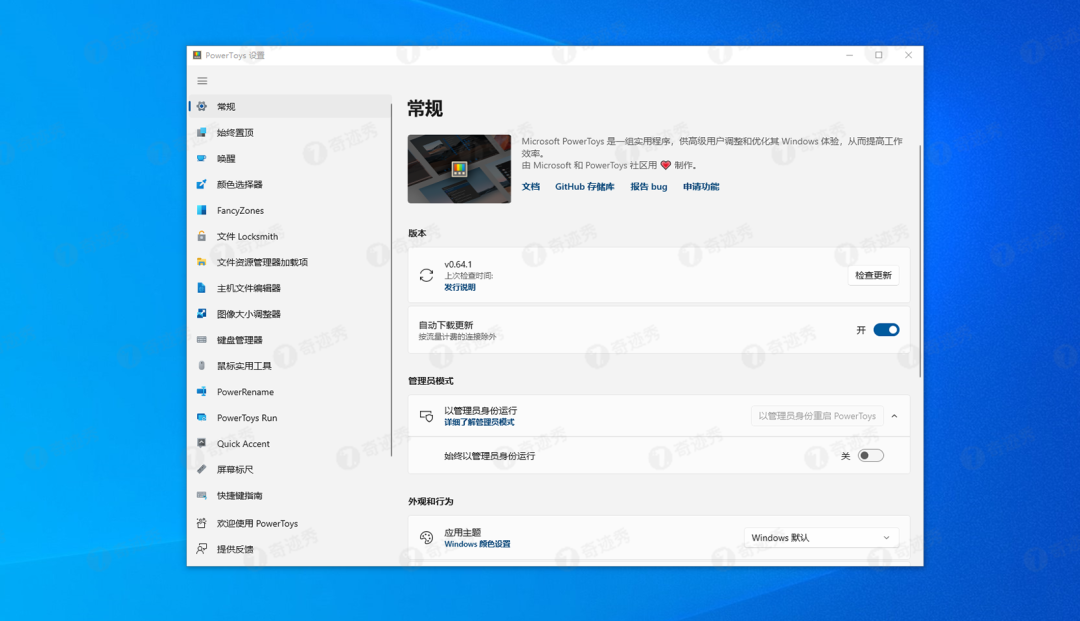Open the GitHub 存储库 link
This screenshot has height=621, width=1080.
[x=585, y=187]
